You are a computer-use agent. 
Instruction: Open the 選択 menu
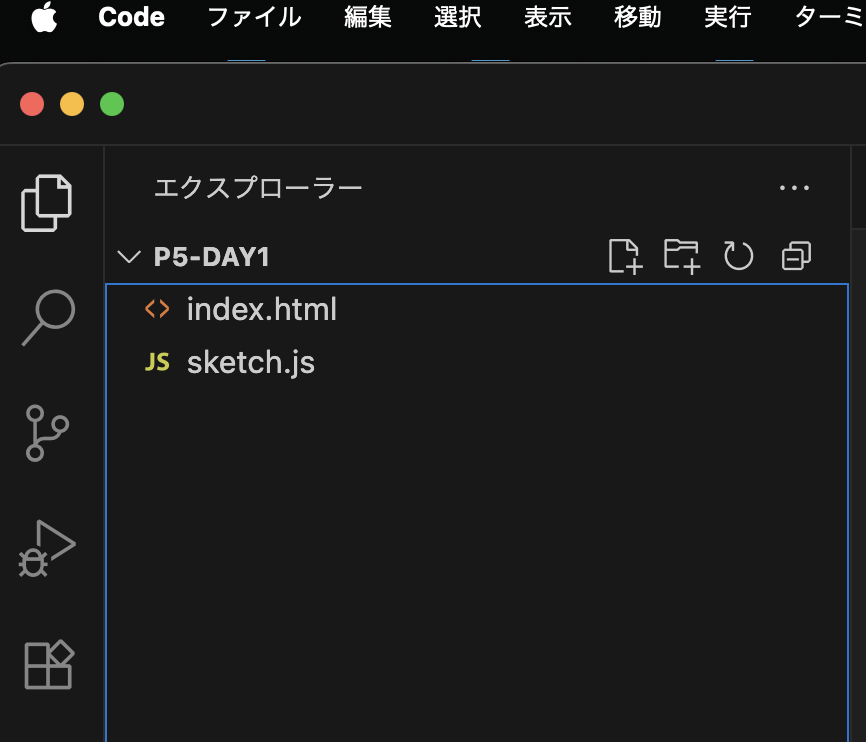click(x=458, y=18)
